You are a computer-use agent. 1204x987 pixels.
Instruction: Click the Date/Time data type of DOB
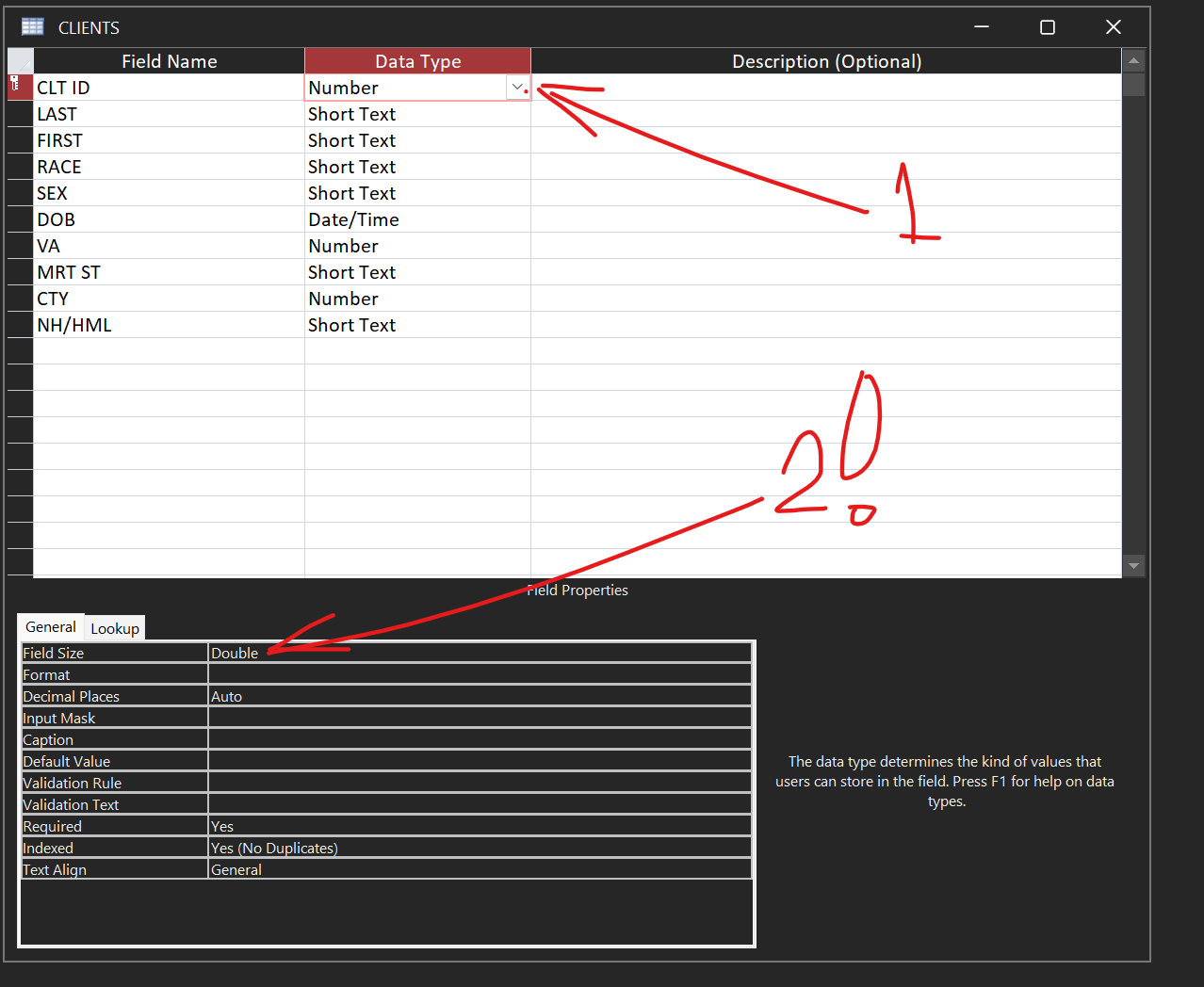[x=417, y=219]
